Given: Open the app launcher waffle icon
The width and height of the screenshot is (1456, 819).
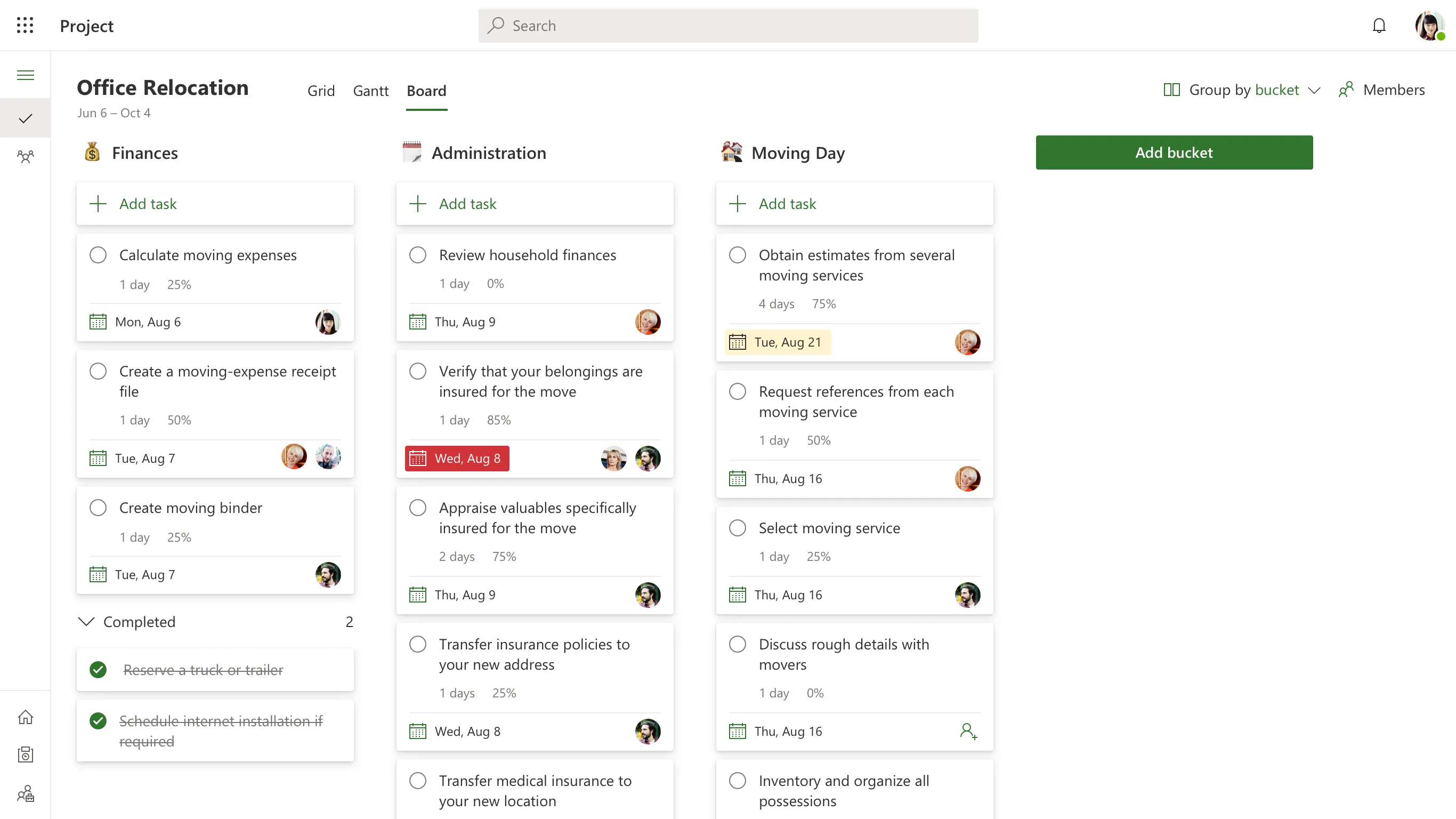Looking at the screenshot, I should [25, 26].
